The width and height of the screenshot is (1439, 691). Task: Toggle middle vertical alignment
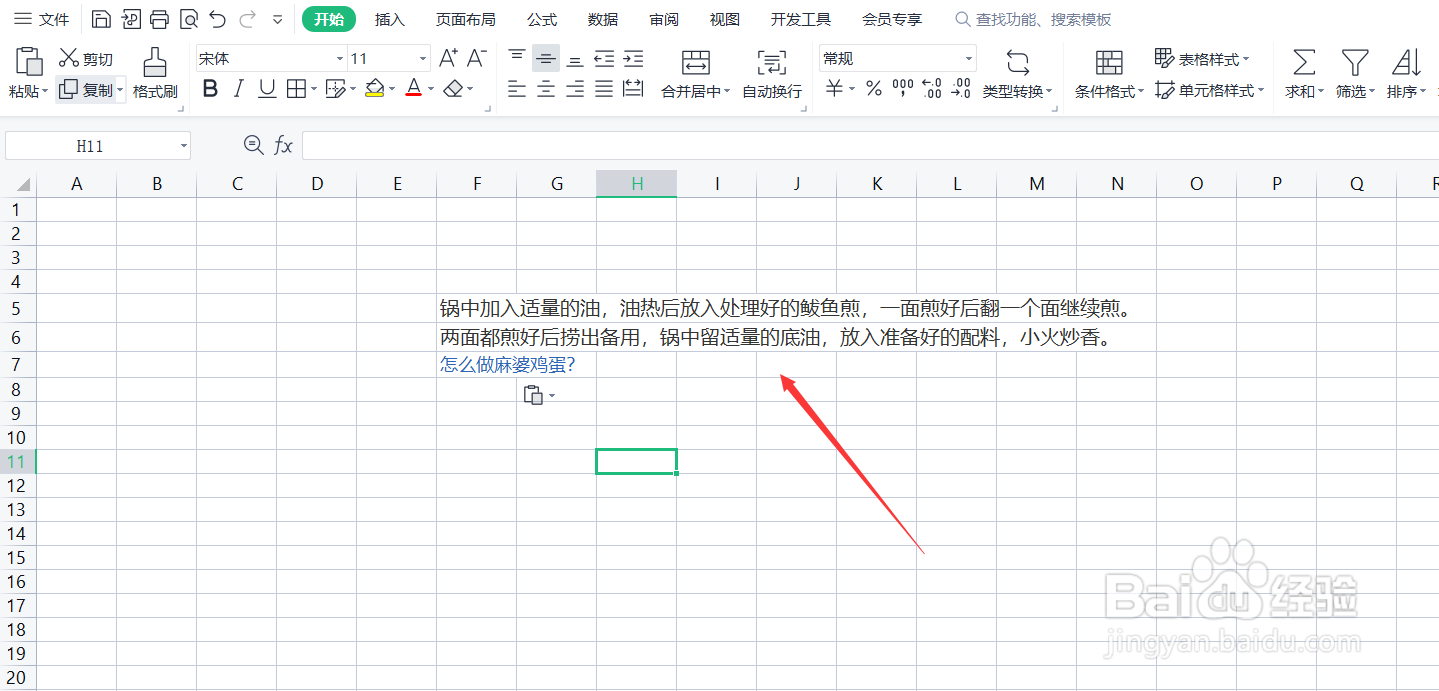(546, 59)
